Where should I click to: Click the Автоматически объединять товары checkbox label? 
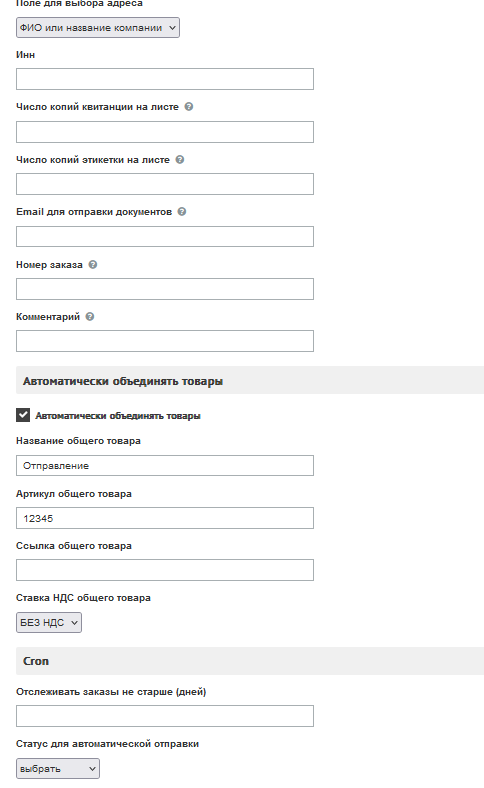118,416
